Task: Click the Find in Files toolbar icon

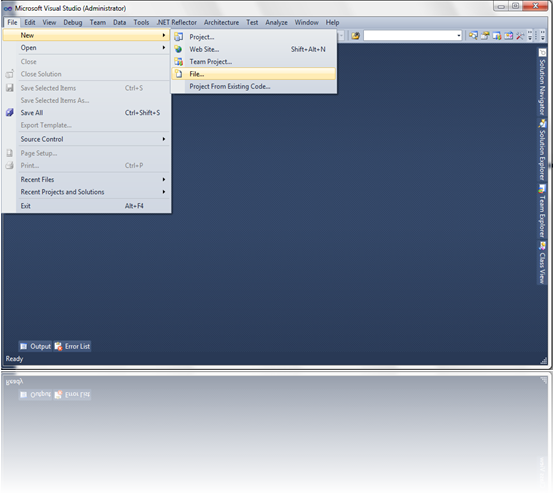Action: [356, 36]
